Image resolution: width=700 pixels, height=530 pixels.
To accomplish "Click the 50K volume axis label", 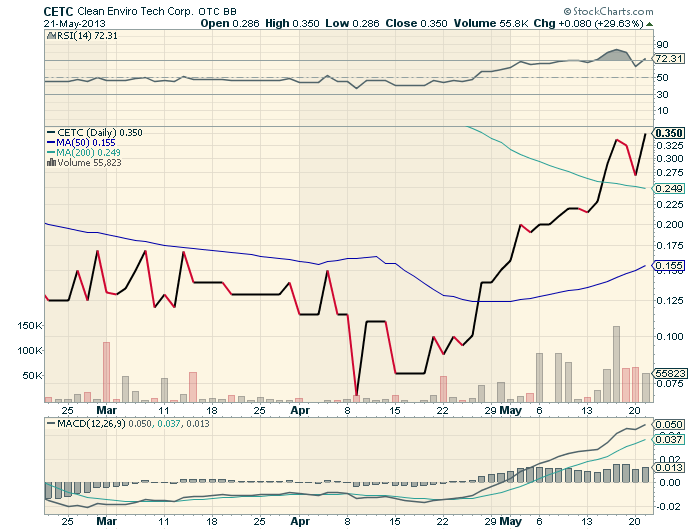I will click(x=32, y=376).
